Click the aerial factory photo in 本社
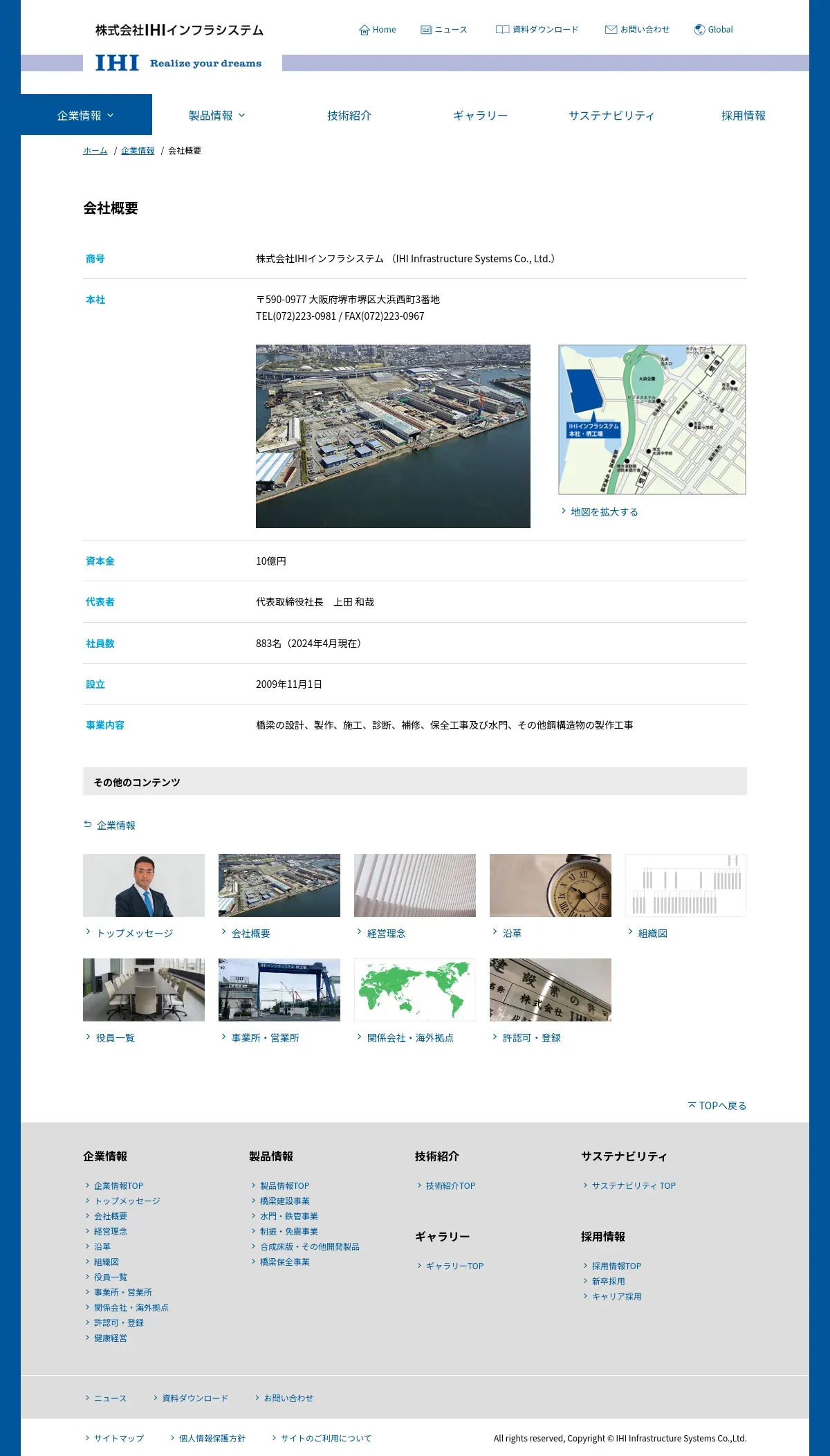The image size is (830, 1456). [393, 436]
